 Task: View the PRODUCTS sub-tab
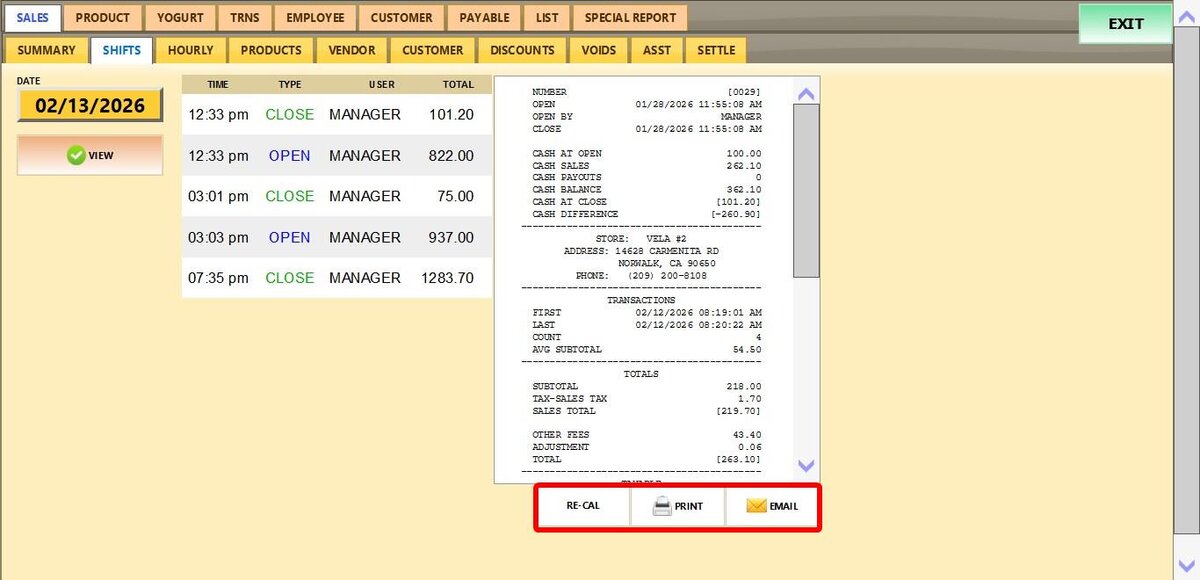point(271,50)
